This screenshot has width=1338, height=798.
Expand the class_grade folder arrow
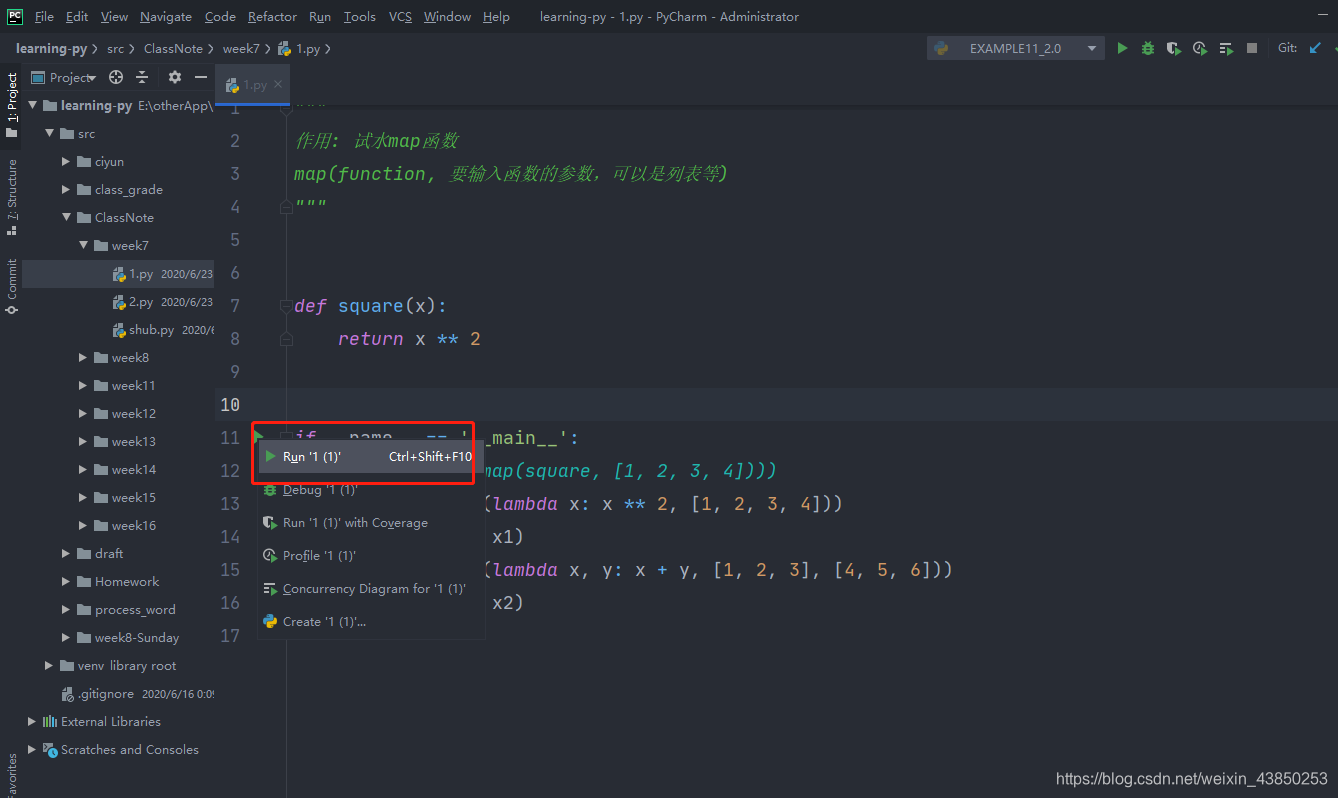[66, 189]
